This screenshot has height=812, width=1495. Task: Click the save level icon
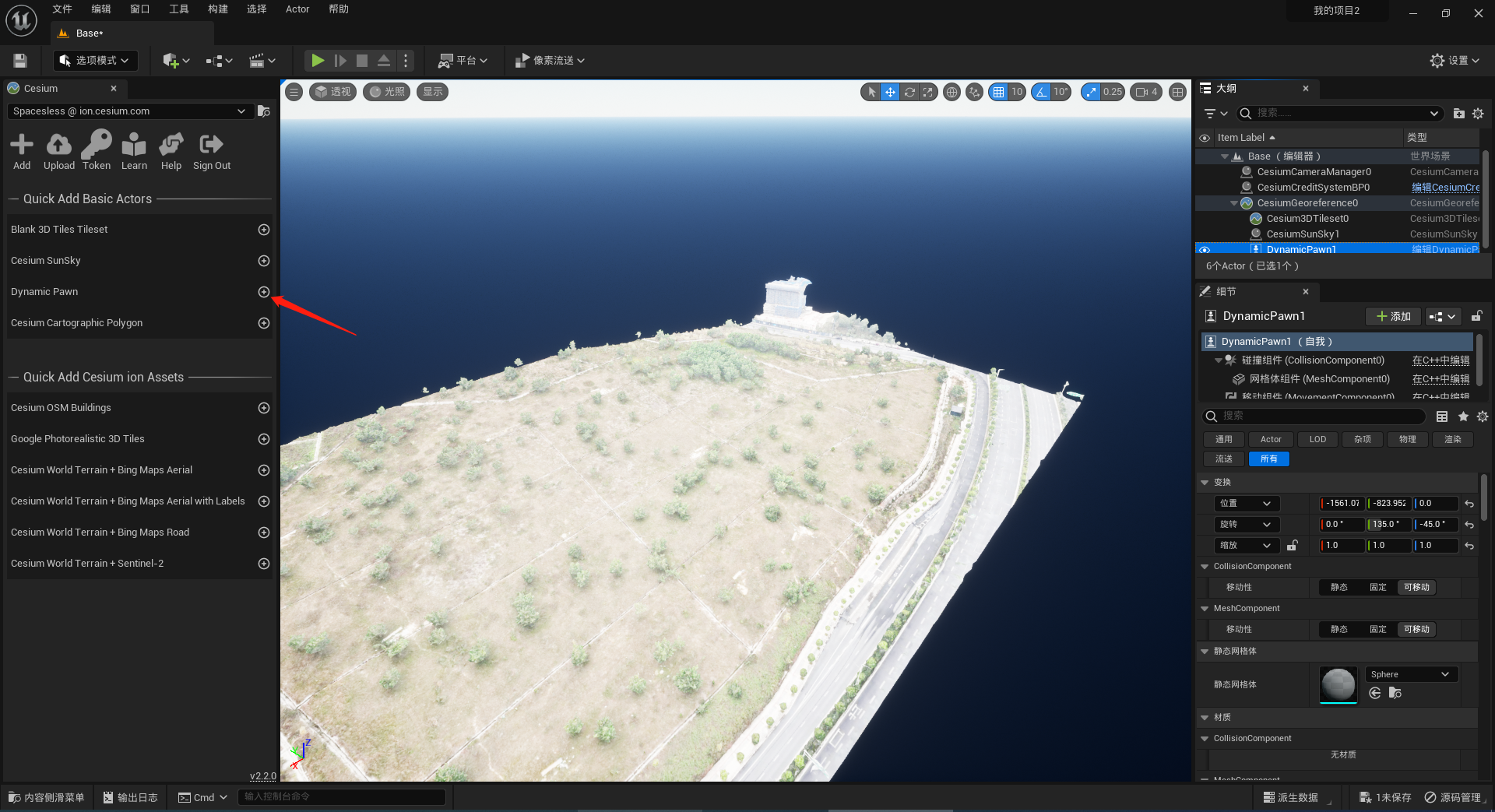coord(20,61)
